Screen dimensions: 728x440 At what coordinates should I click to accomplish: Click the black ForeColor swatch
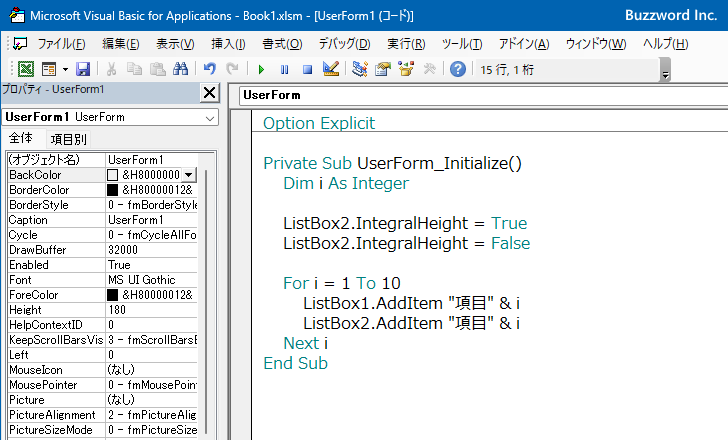112,295
